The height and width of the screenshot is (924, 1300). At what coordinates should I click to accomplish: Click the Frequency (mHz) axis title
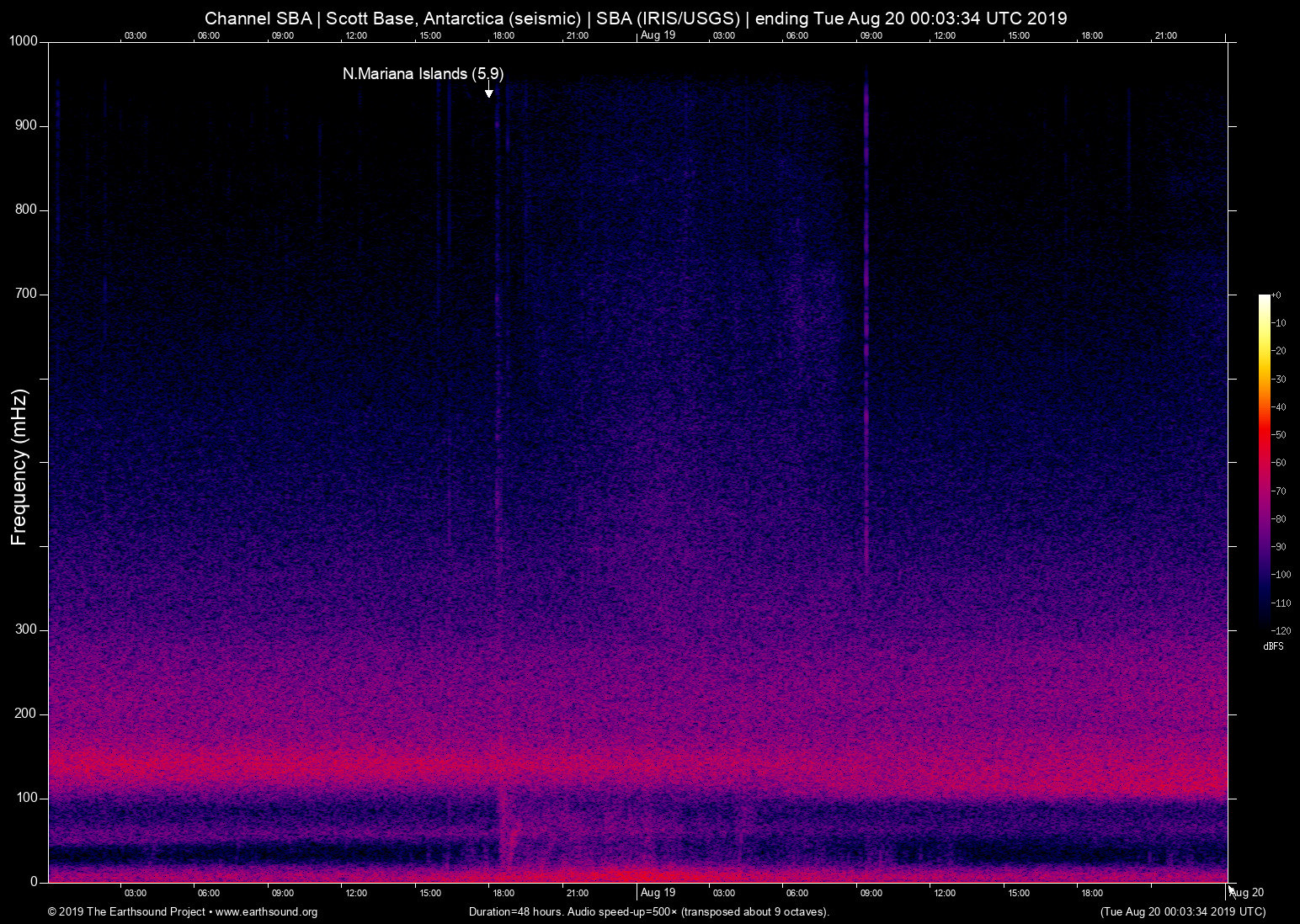[x=19, y=467]
